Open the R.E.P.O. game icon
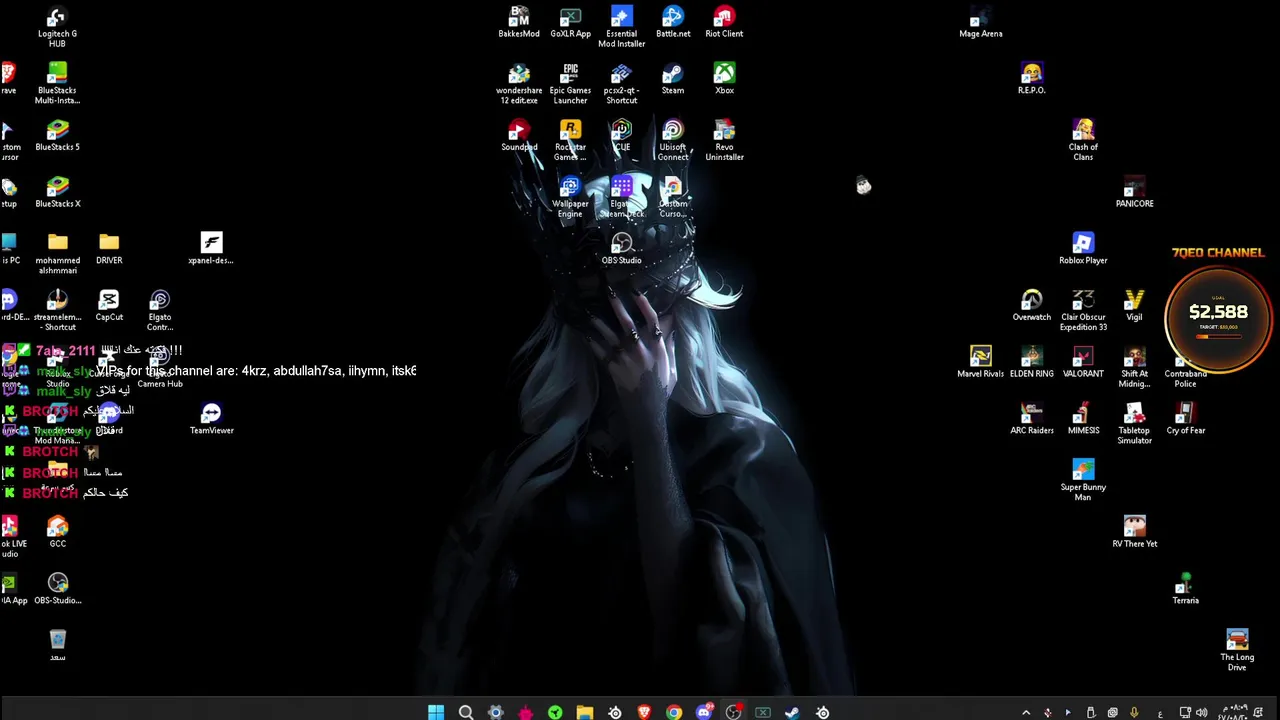 click(x=1031, y=79)
